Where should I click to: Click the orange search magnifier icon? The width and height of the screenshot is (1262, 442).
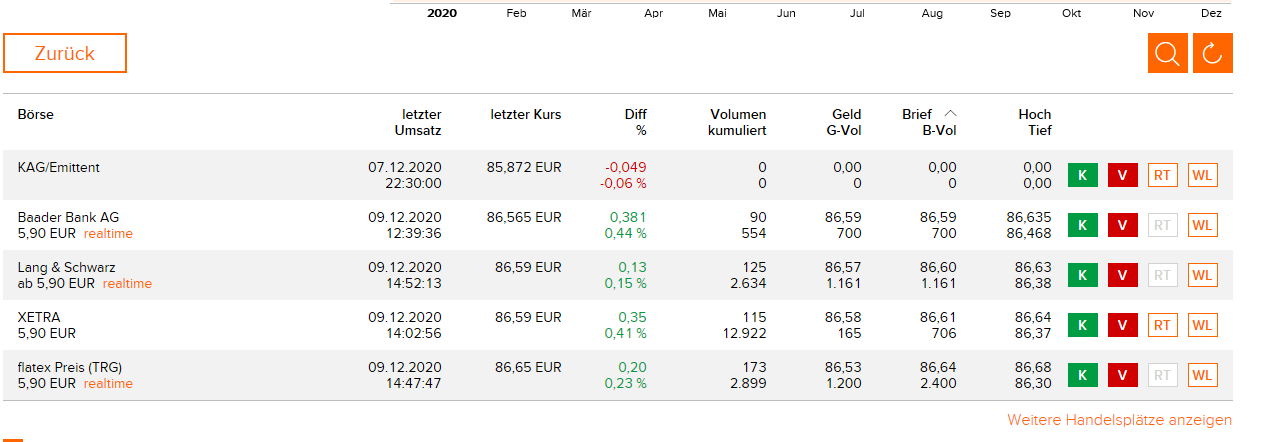(x=1167, y=53)
